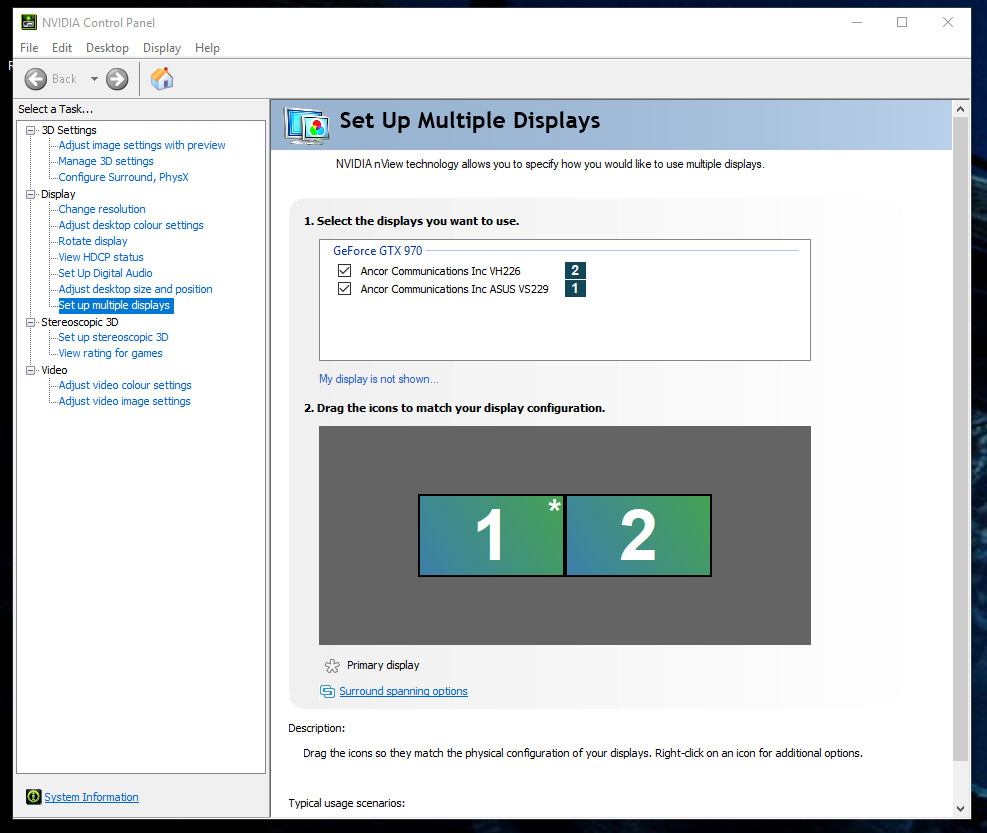987x833 pixels.
Task: Select Set up multiple displays task
Action: [x=115, y=305]
